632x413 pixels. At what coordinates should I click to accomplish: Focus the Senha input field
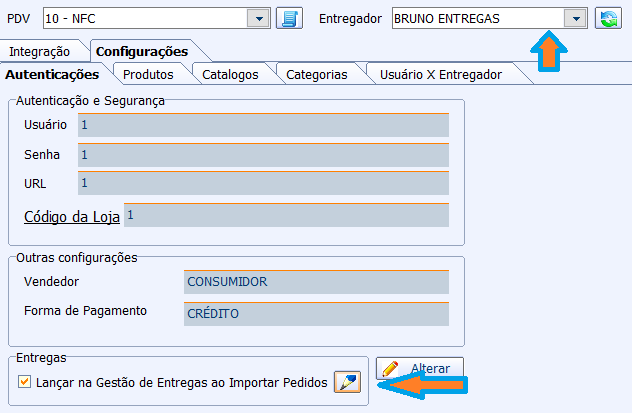pos(262,155)
